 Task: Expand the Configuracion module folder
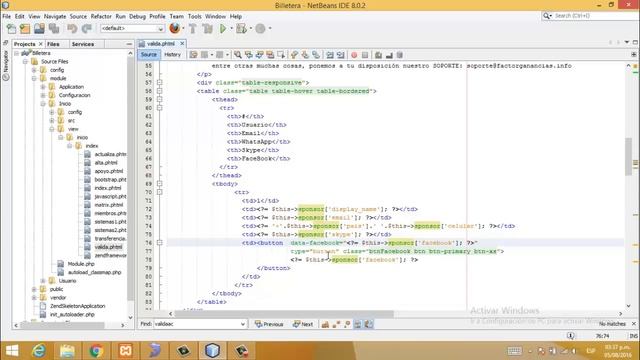point(43,95)
